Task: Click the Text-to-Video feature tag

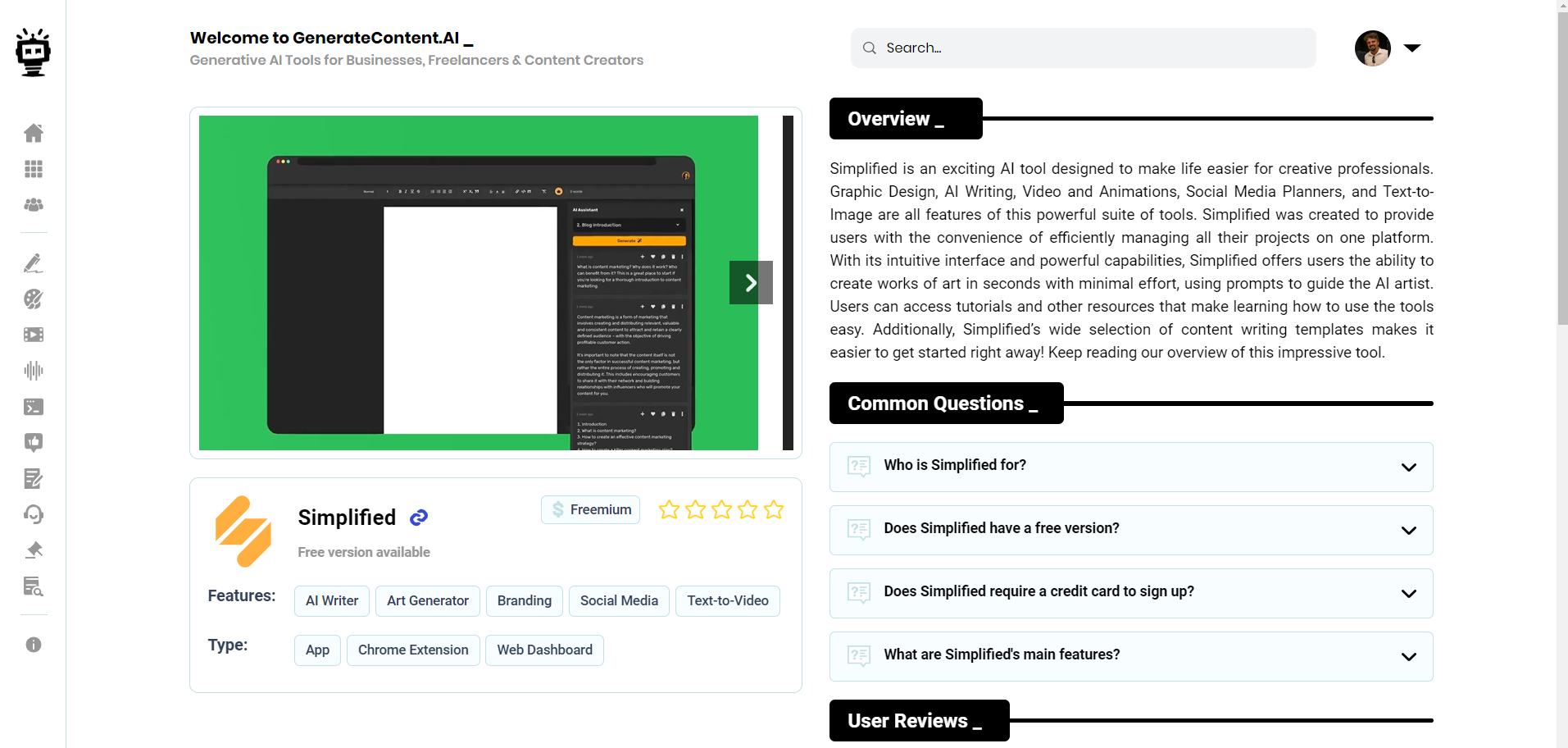Action: pyautogui.click(x=728, y=601)
